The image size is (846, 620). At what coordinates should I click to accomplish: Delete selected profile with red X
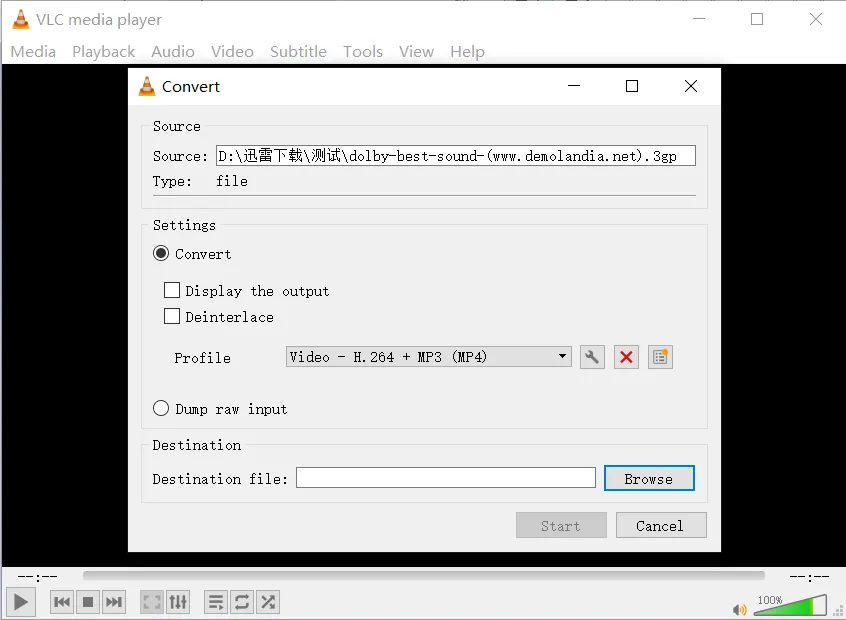click(x=626, y=357)
